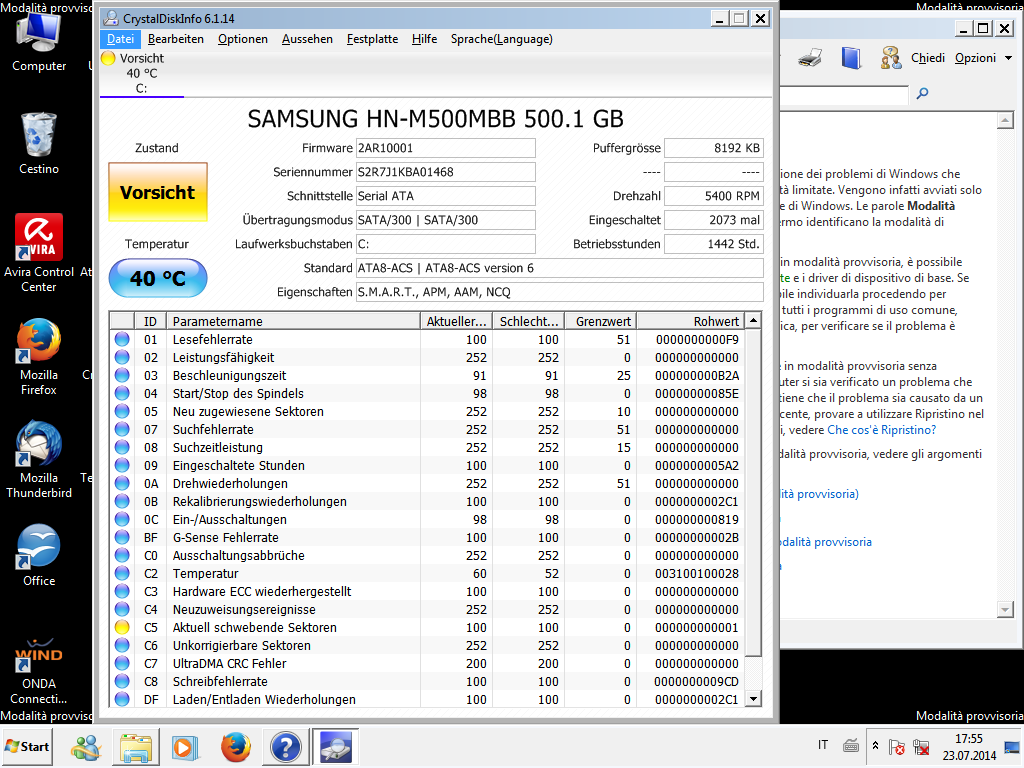Open Windows Live Messenger taskbar icon
Viewport: 1024px width, 768px height.
pyautogui.click(x=86, y=747)
